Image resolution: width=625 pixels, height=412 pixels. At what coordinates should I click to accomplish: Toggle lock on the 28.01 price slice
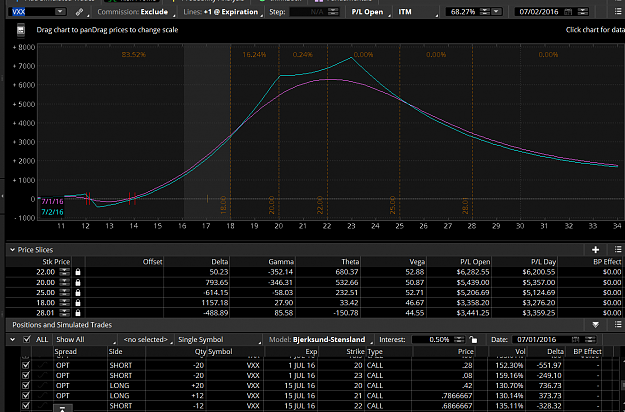tap(78, 313)
